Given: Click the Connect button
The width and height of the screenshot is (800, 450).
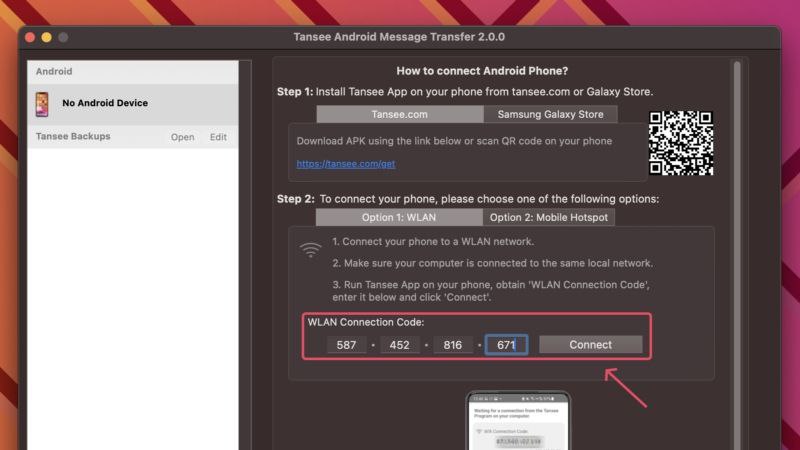Looking at the screenshot, I should click(590, 344).
